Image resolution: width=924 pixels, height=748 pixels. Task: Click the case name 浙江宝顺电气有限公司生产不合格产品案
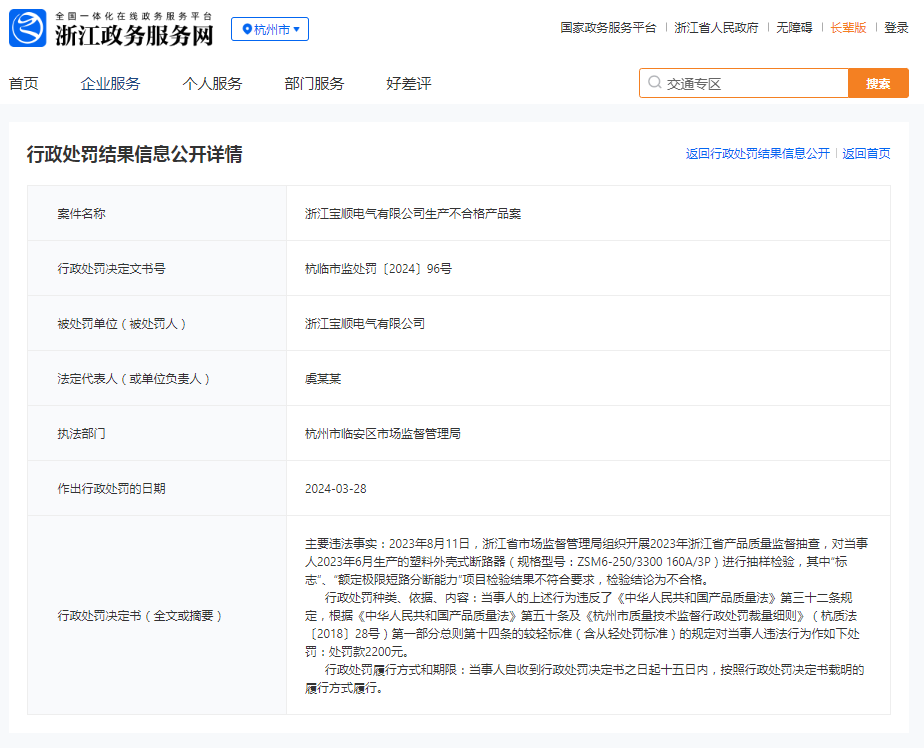tap(412, 213)
